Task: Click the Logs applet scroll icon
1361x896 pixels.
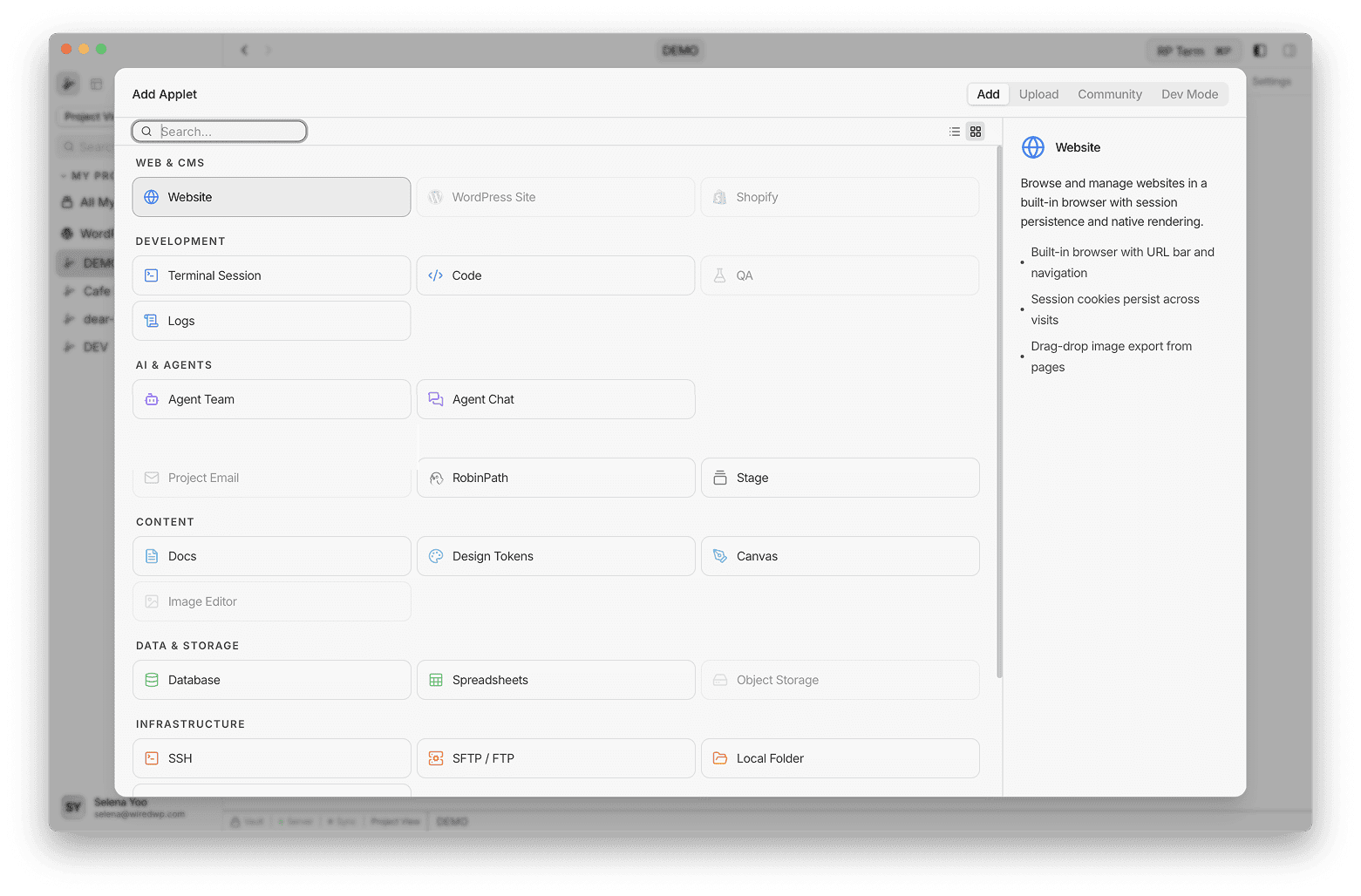Action: point(152,320)
